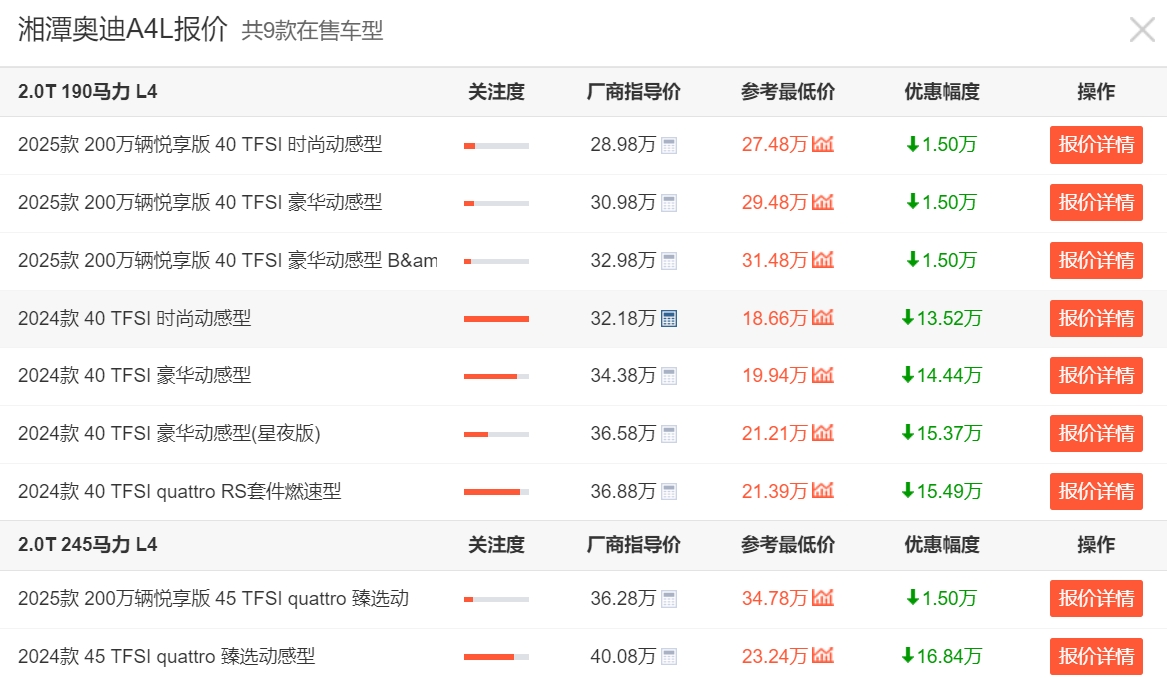Click lowest price 23.24万
This screenshot has width=1167, height=678.
click(x=774, y=656)
